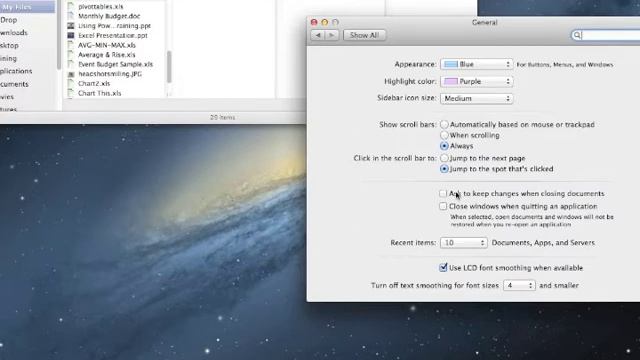
Task: Go forward using the preferences forward arrow
Action: tap(331, 35)
